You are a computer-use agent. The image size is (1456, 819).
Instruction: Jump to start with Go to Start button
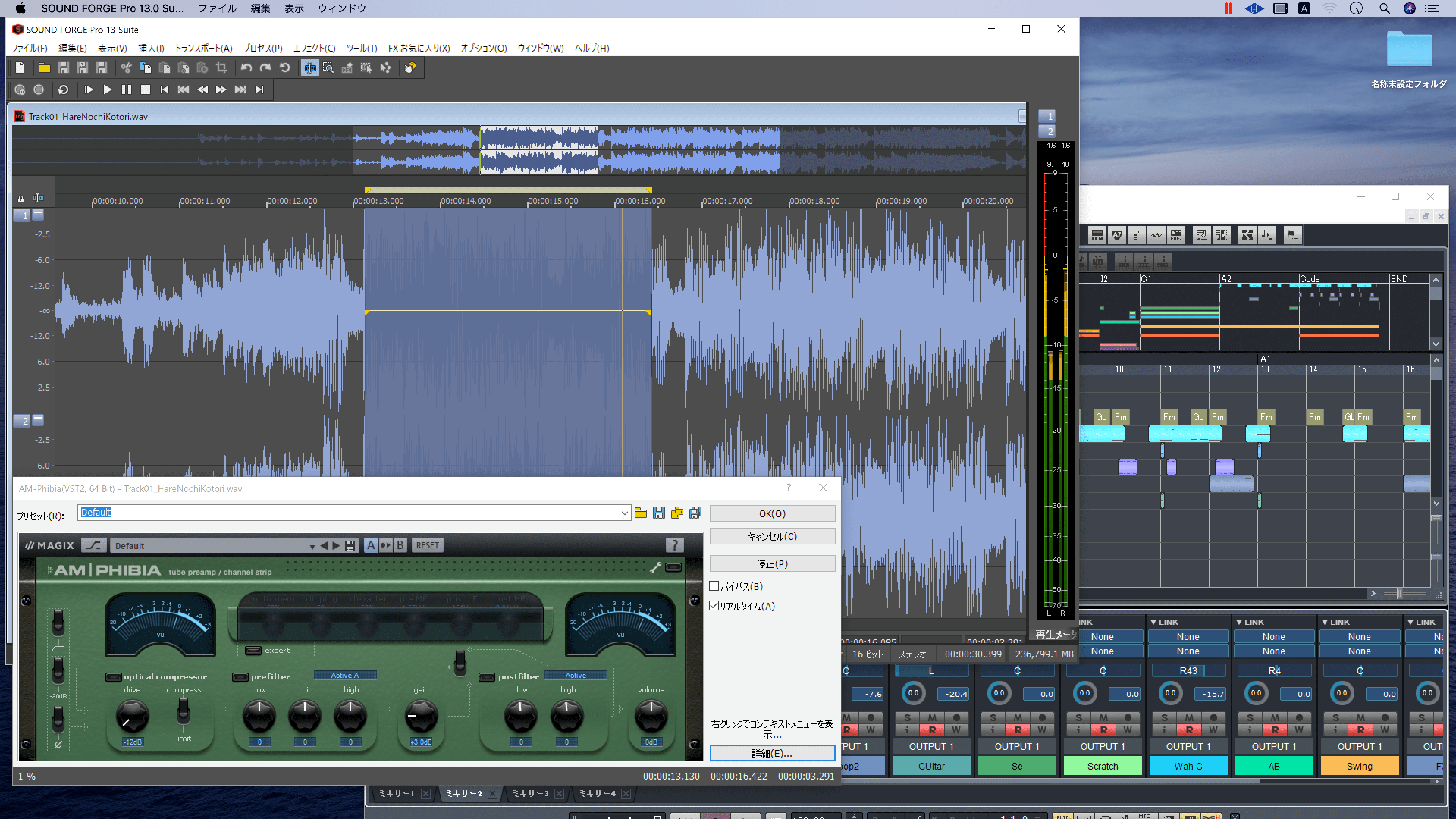165,89
